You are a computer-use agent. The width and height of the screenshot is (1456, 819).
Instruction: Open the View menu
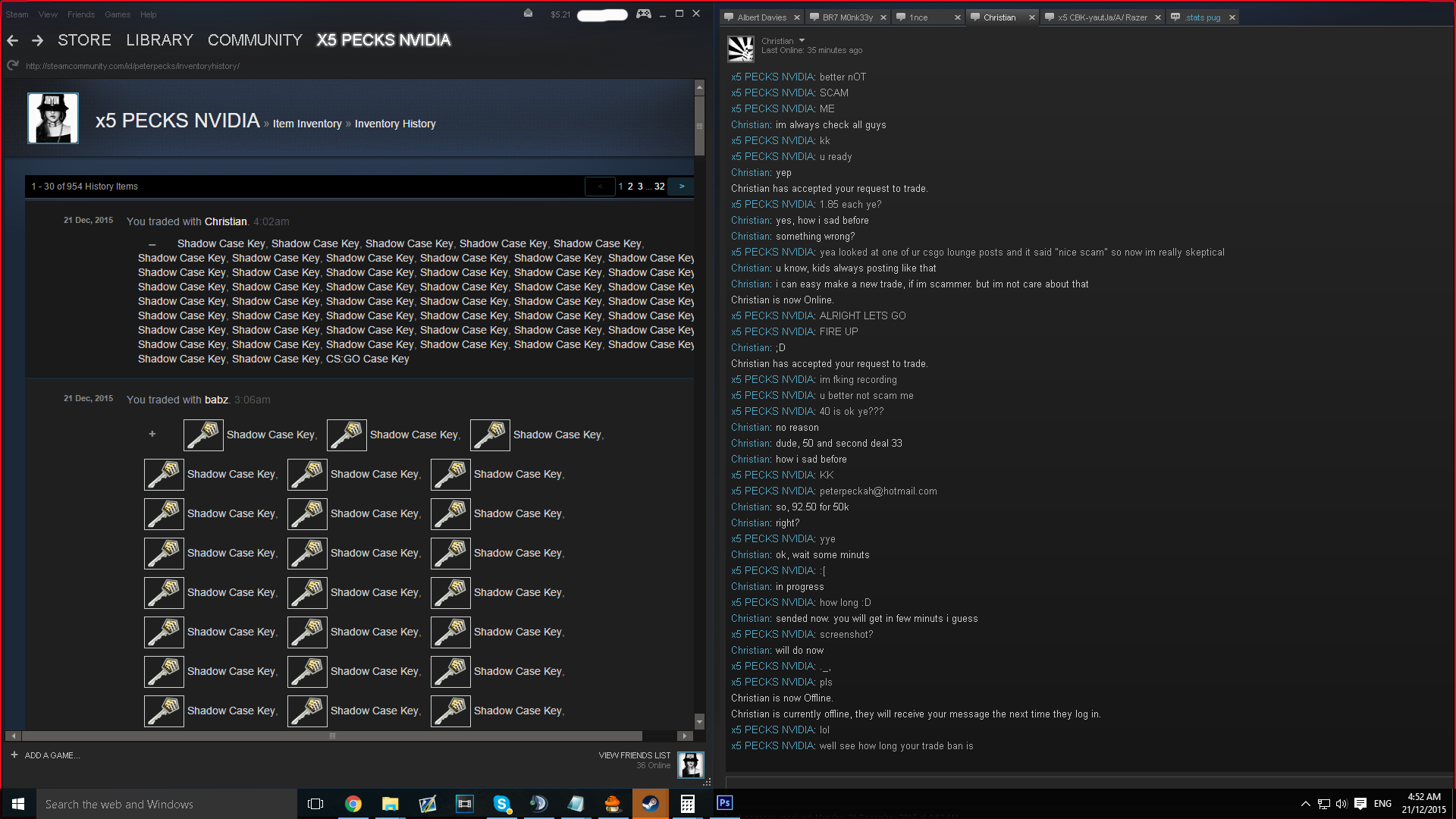48,14
